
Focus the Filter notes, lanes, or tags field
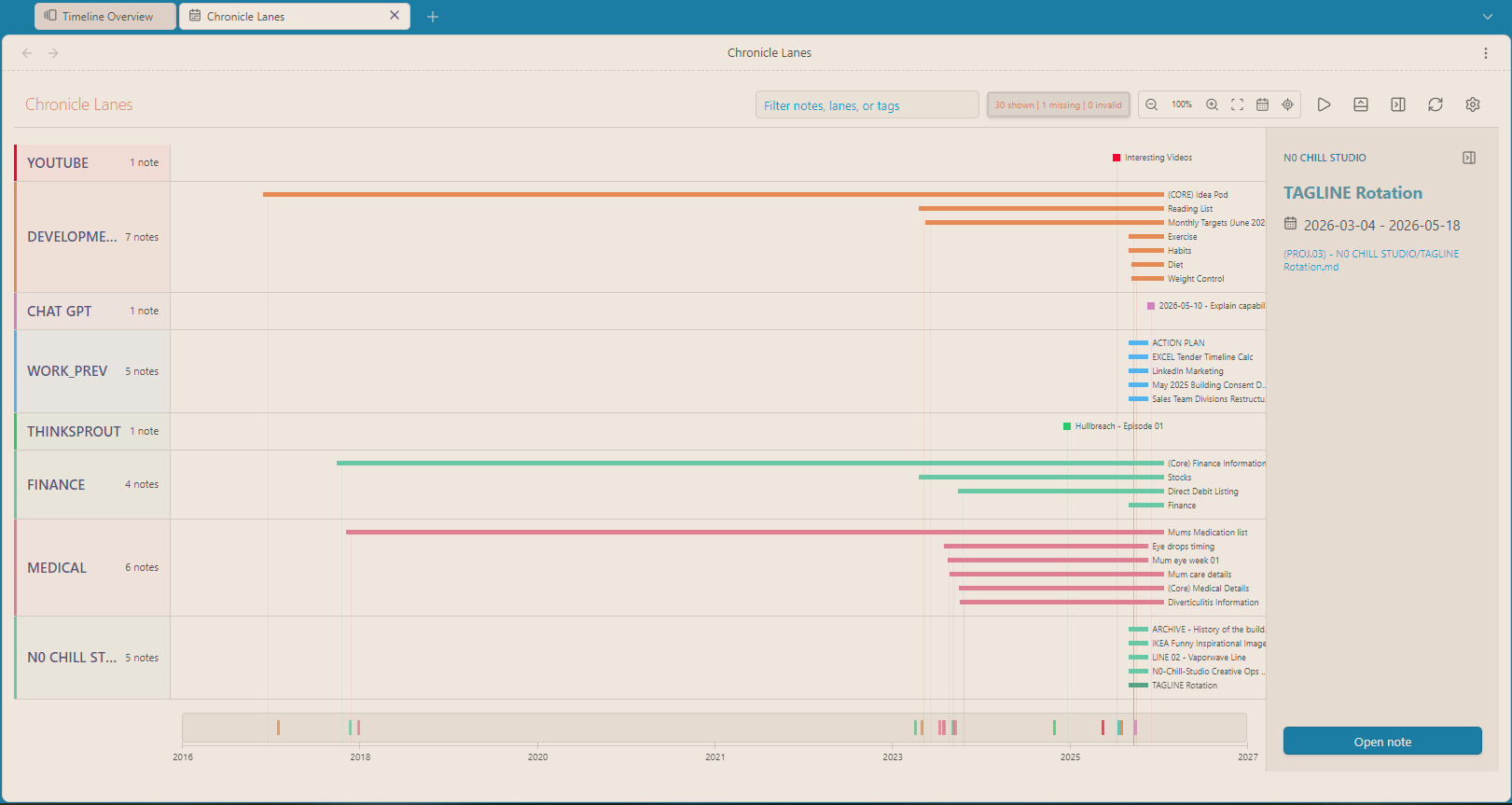(x=867, y=104)
